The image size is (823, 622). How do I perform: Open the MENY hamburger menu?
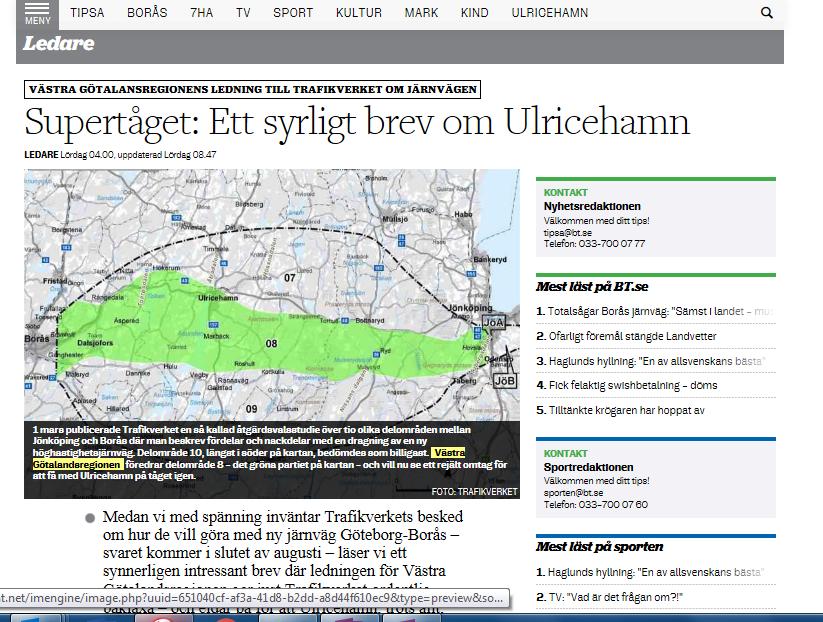click(x=37, y=14)
